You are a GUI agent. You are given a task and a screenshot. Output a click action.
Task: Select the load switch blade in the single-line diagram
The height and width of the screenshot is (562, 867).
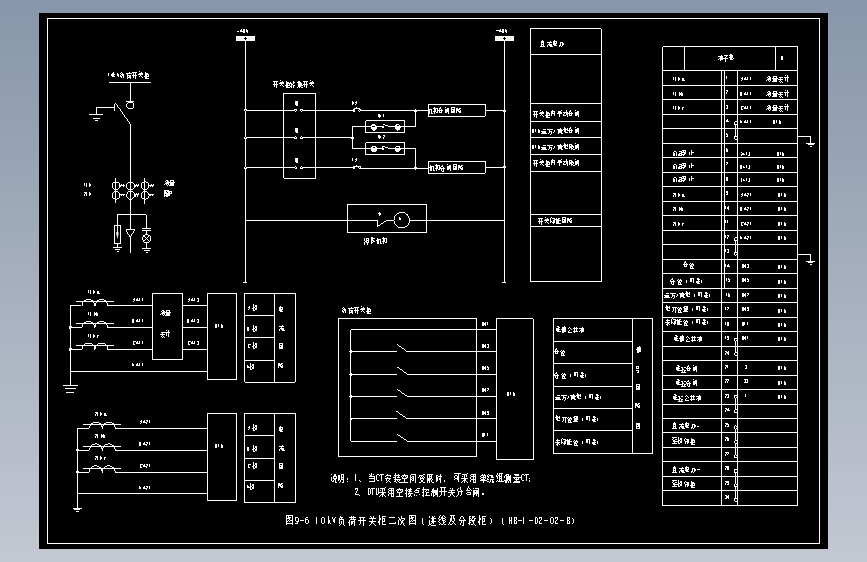pyautogui.click(x=122, y=114)
